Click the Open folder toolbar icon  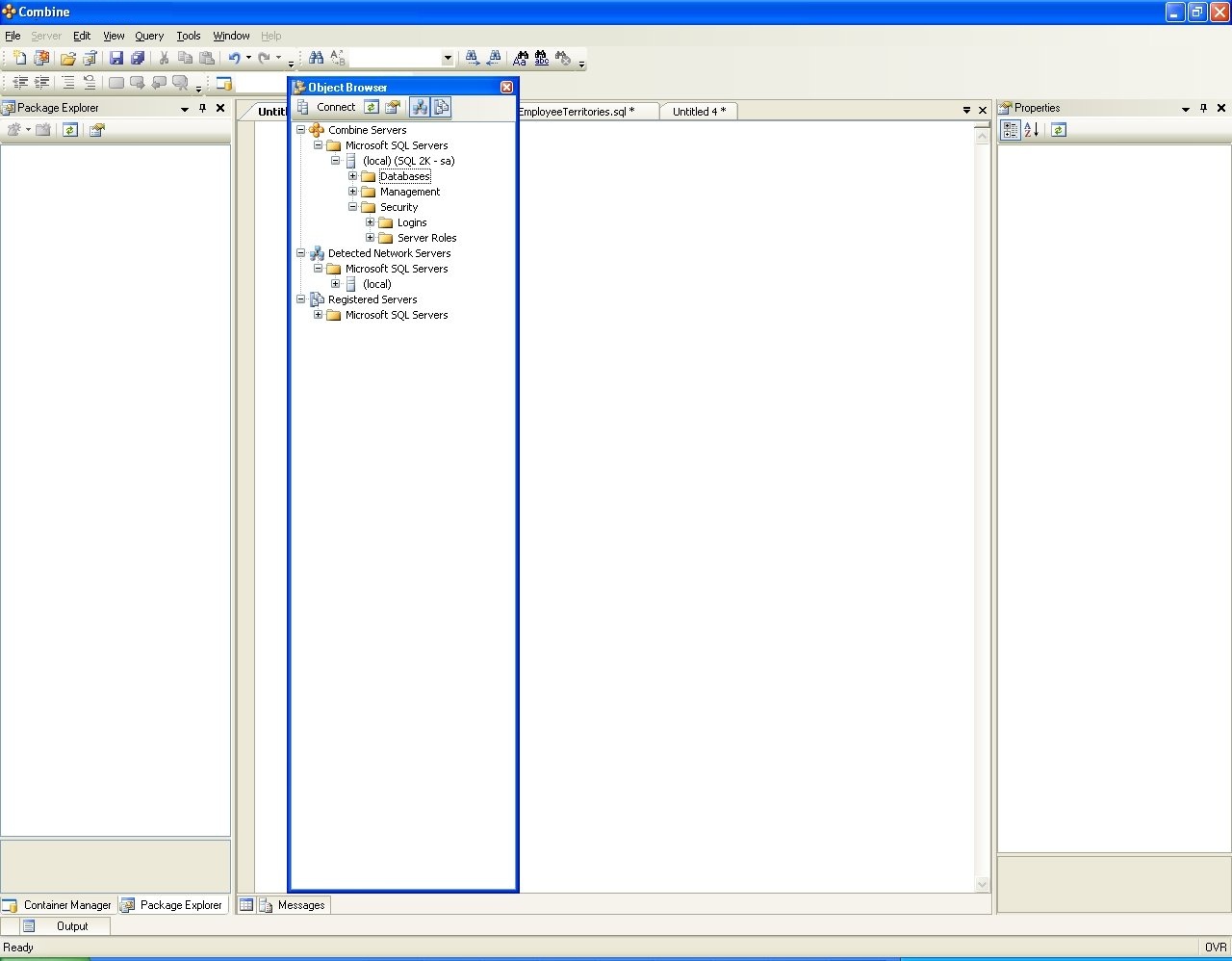coord(67,59)
